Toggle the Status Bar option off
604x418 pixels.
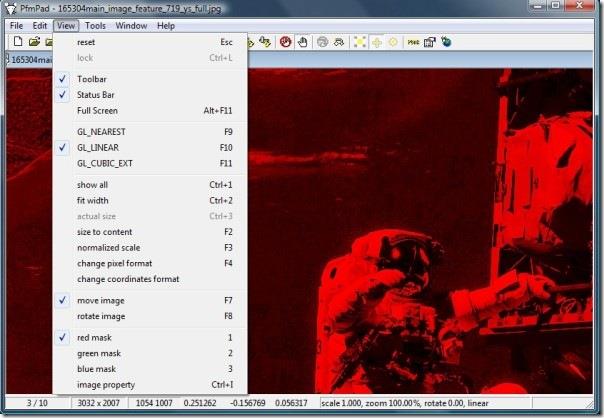(x=95, y=95)
